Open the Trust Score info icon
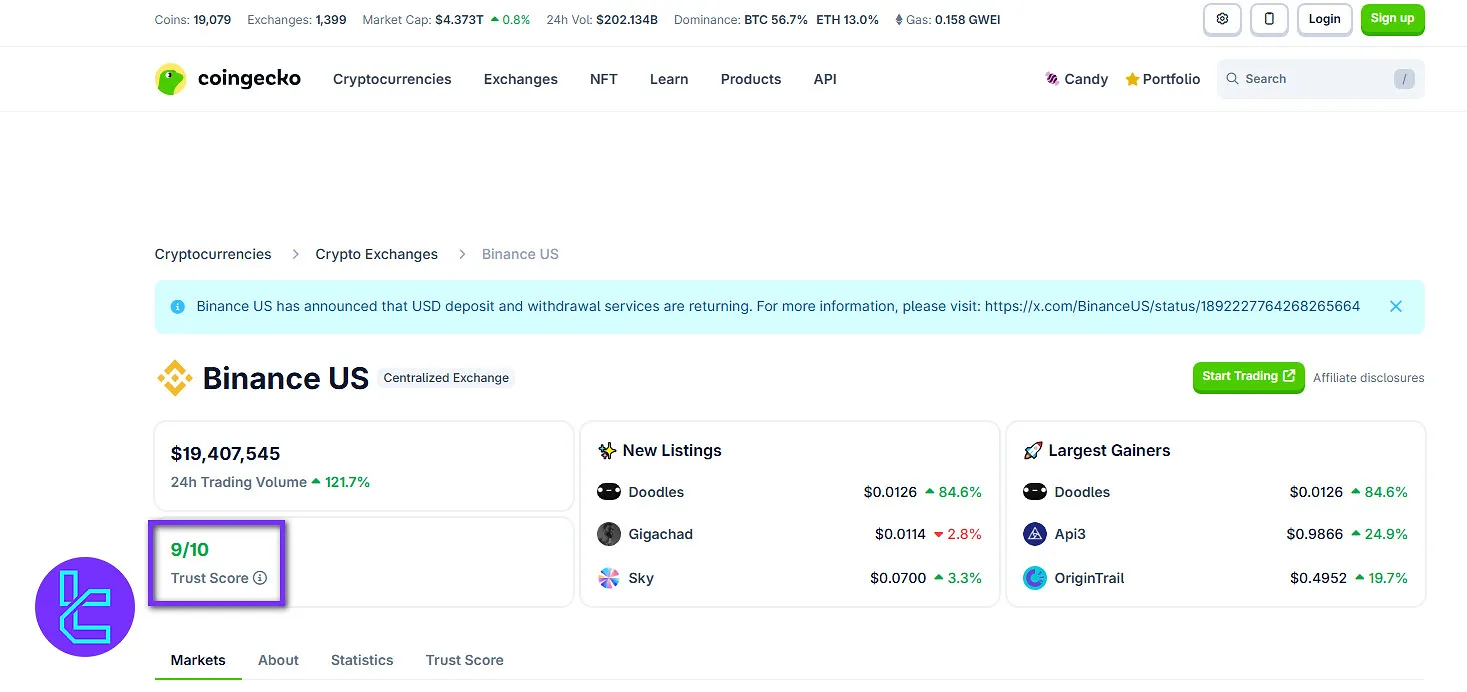The width and height of the screenshot is (1467, 692). (261, 578)
